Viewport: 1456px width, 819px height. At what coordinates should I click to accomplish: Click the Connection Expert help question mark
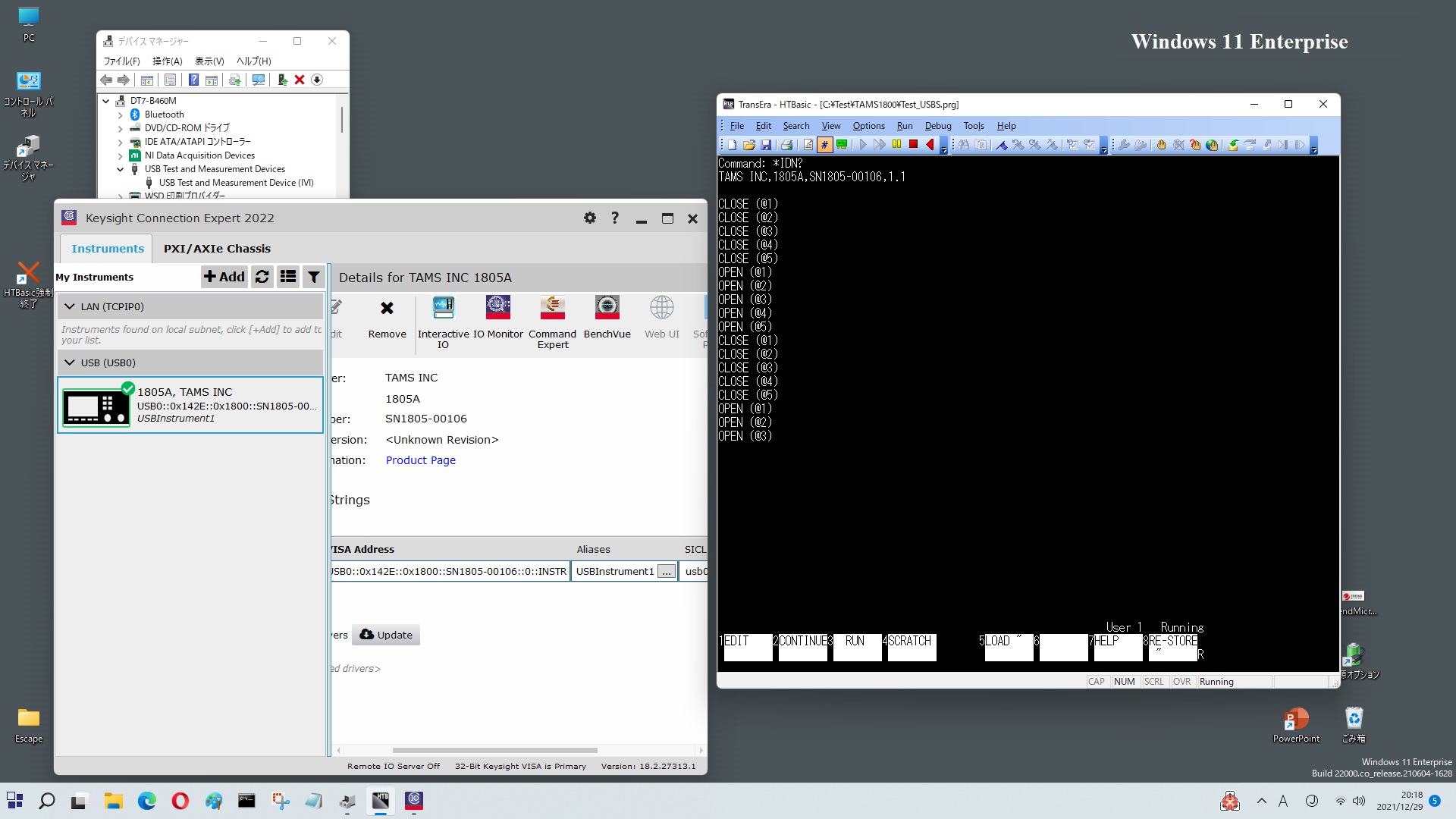tap(615, 218)
